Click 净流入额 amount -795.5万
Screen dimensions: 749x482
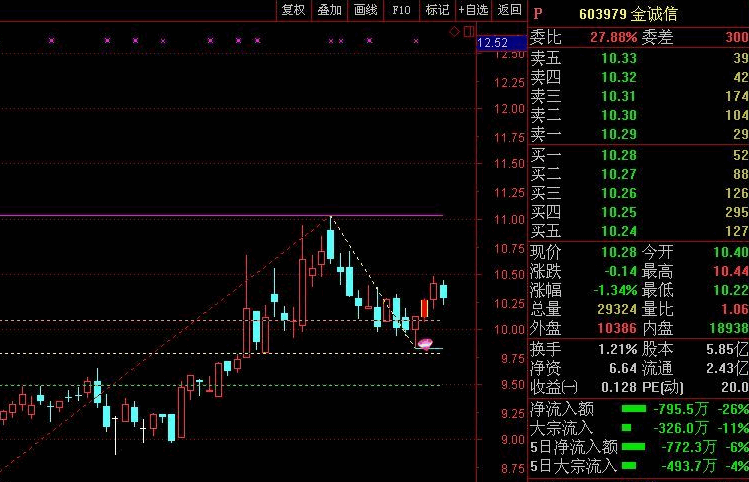[681, 409]
